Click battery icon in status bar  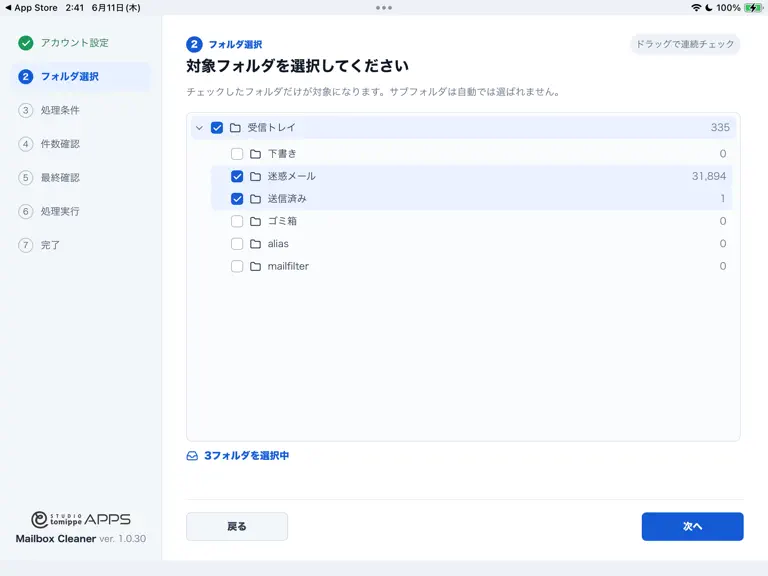[753, 8]
